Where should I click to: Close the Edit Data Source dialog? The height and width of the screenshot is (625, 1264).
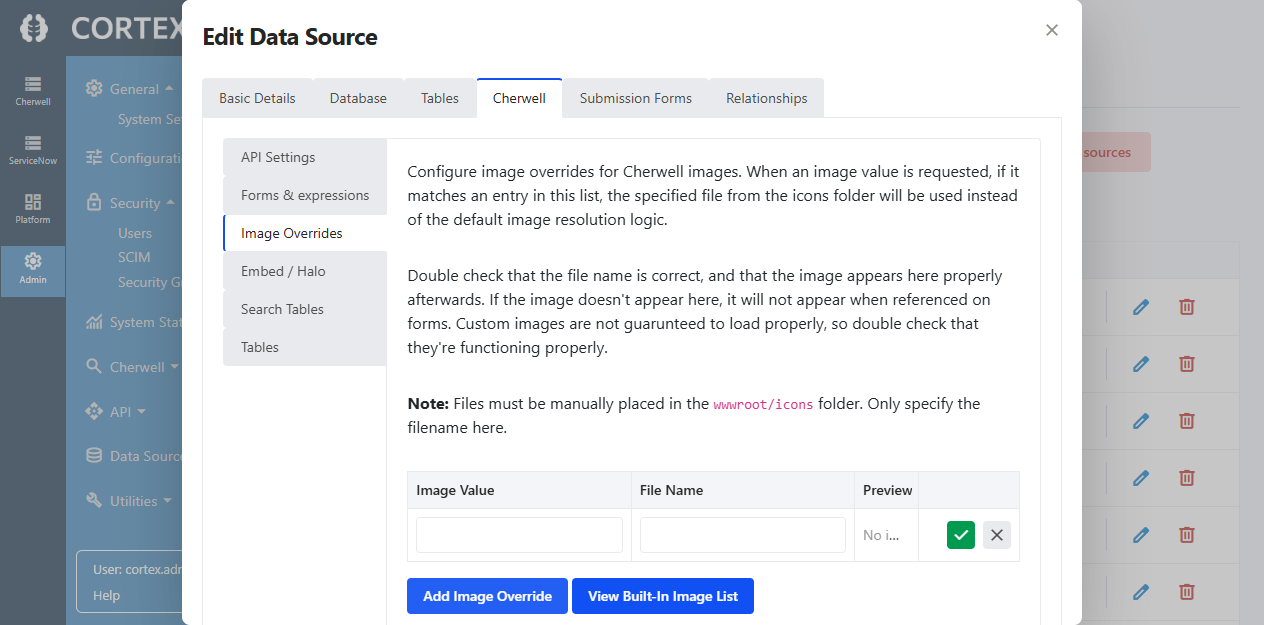click(1052, 30)
